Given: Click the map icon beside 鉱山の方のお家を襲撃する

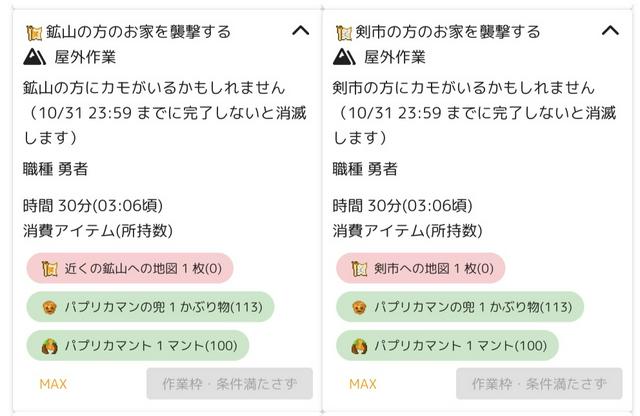Looking at the screenshot, I should click(32, 32).
